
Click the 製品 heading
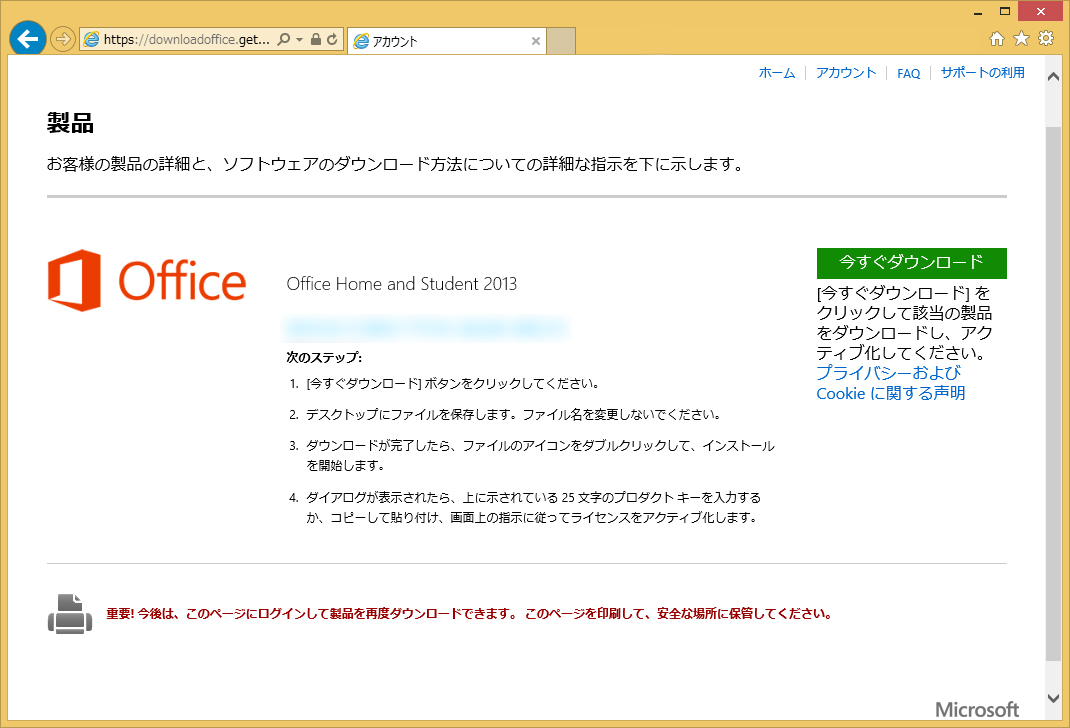70,123
